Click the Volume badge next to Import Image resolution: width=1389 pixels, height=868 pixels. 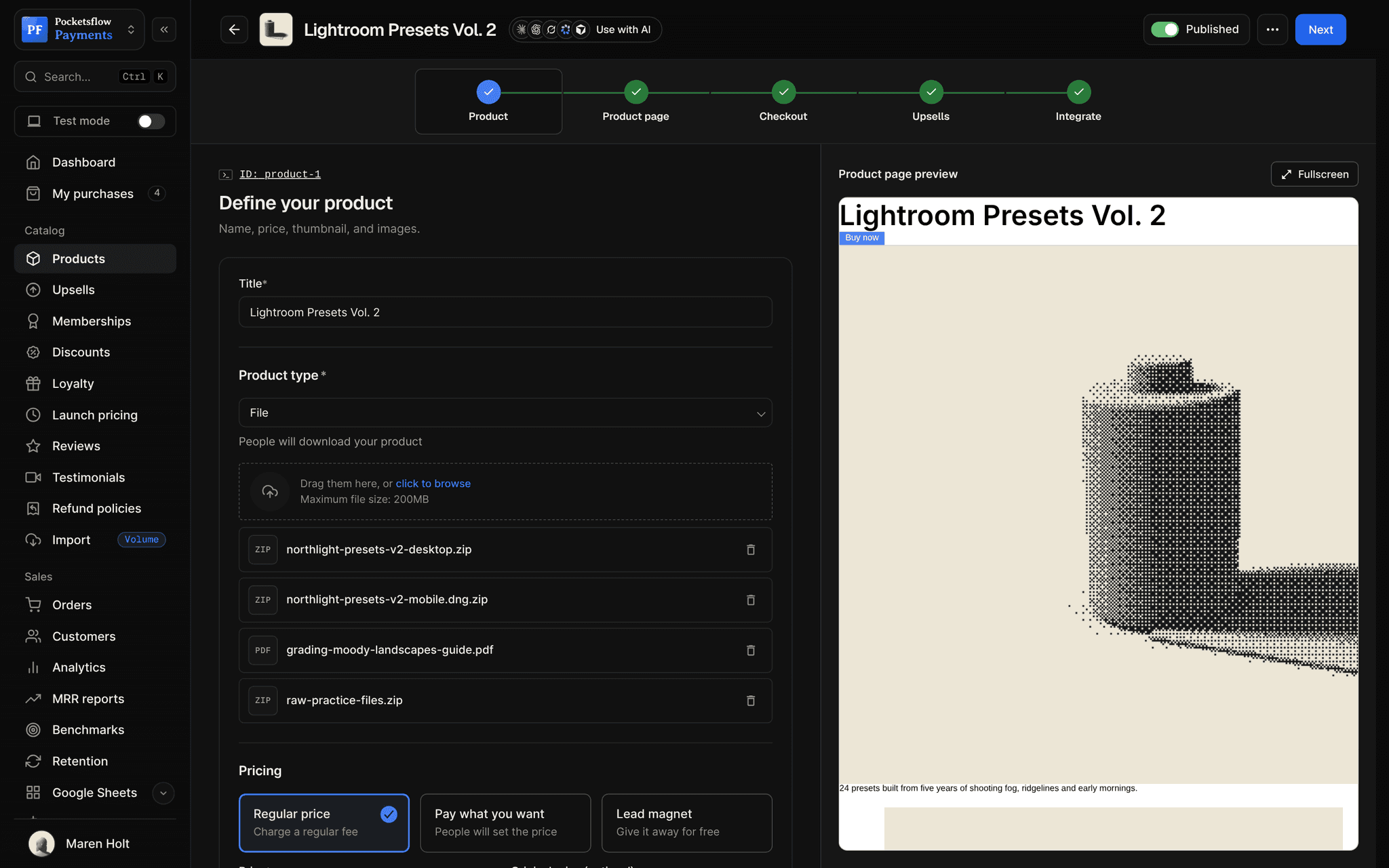pos(142,539)
